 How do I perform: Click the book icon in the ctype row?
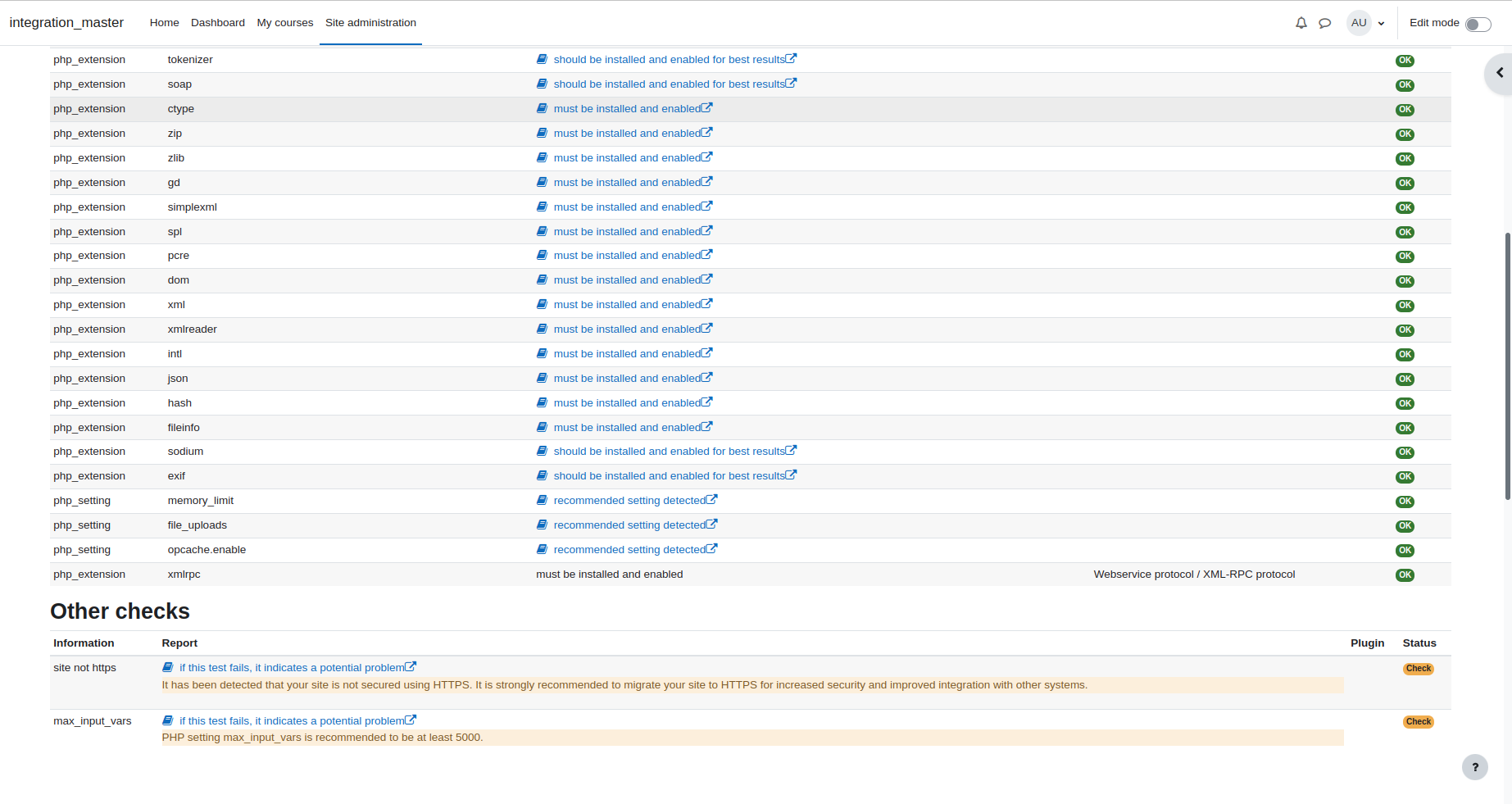(542, 108)
